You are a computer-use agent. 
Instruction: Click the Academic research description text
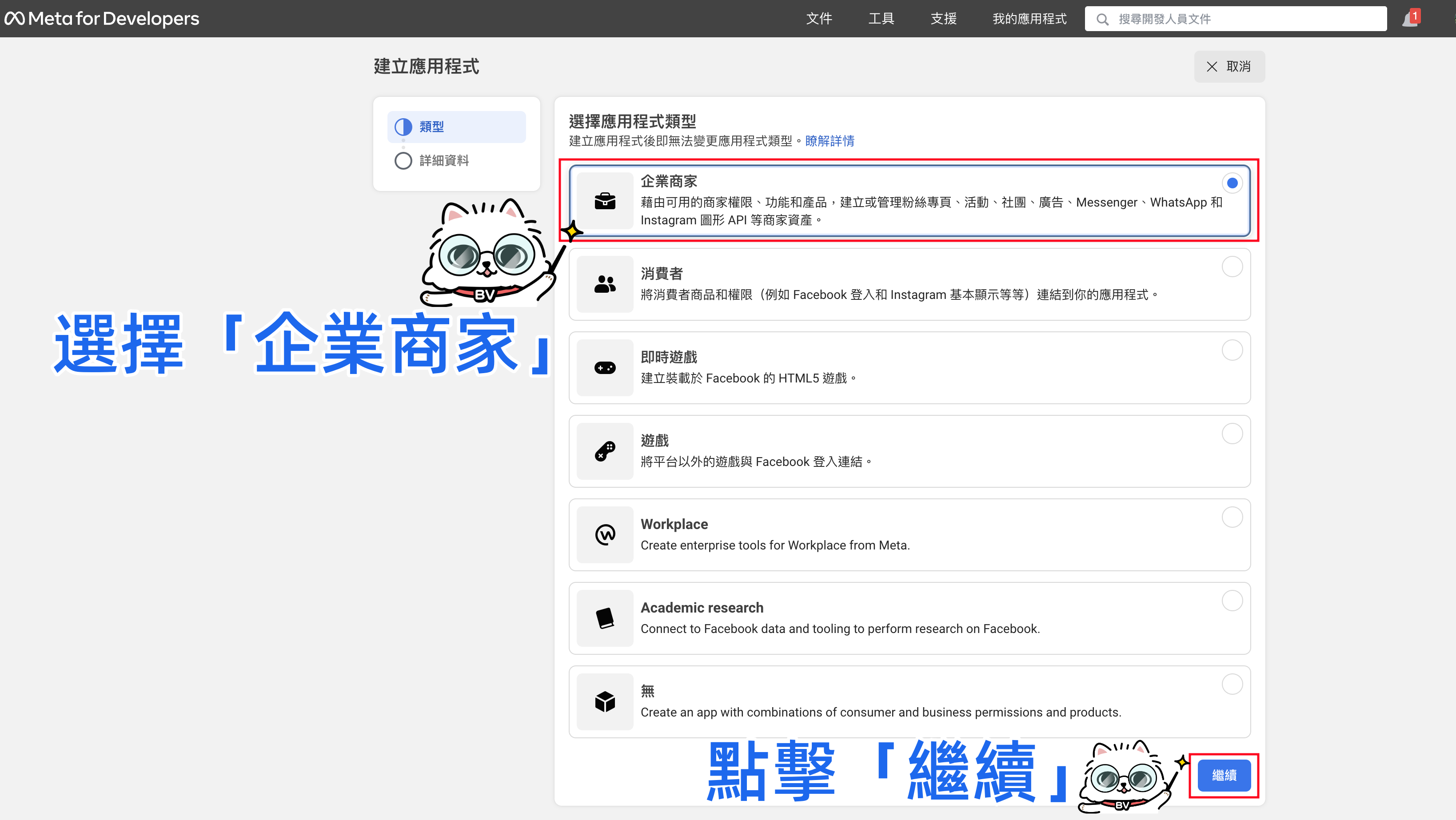tap(840, 629)
